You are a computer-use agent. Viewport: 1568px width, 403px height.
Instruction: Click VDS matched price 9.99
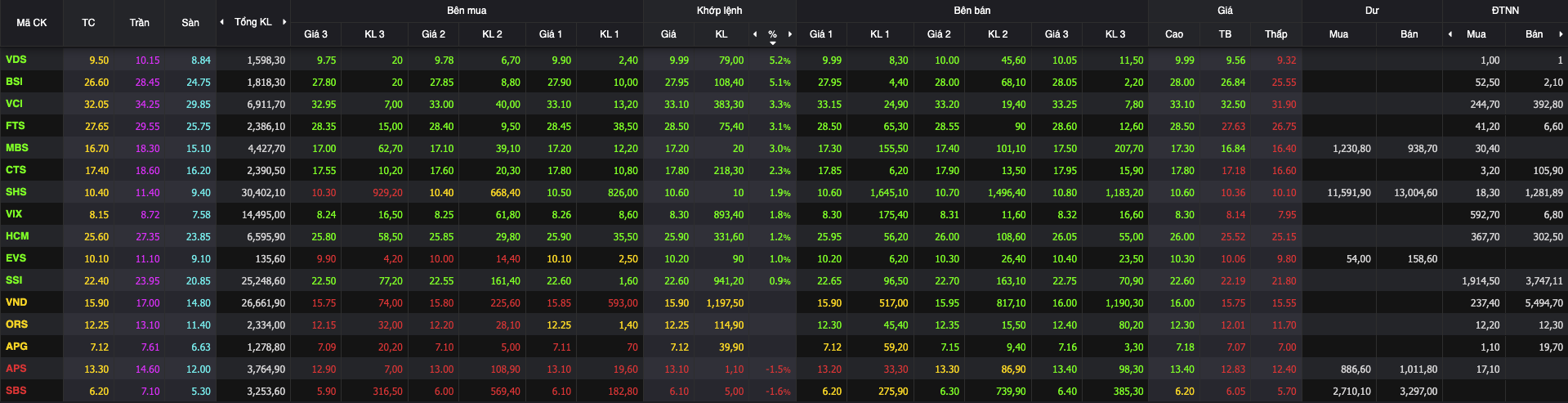point(678,60)
